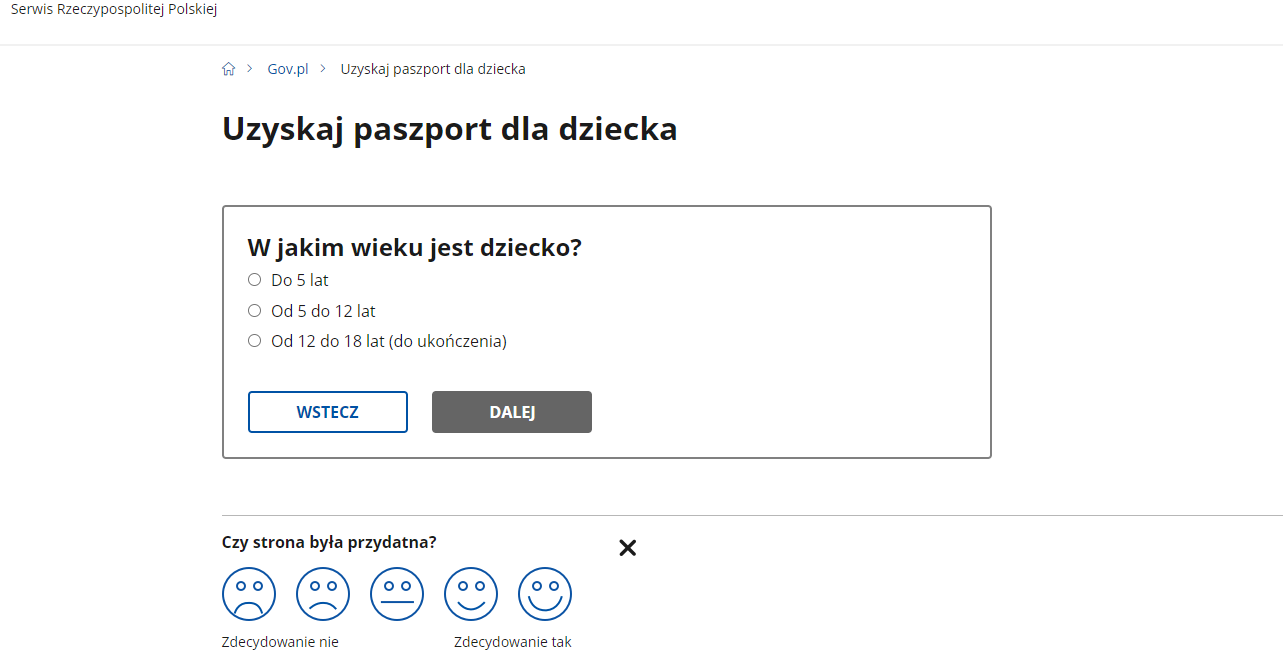Rate page with very sad face
Viewport: 1283px width, 670px height.
click(x=249, y=594)
